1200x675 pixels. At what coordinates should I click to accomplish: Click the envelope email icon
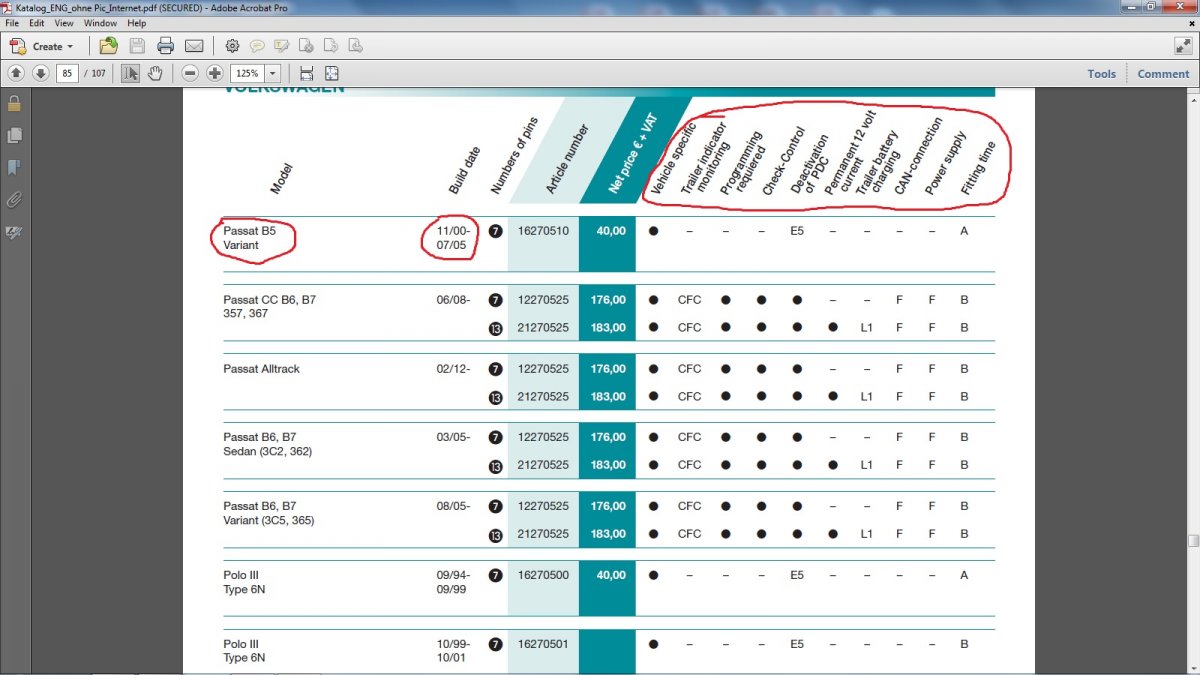click(194, 46)
